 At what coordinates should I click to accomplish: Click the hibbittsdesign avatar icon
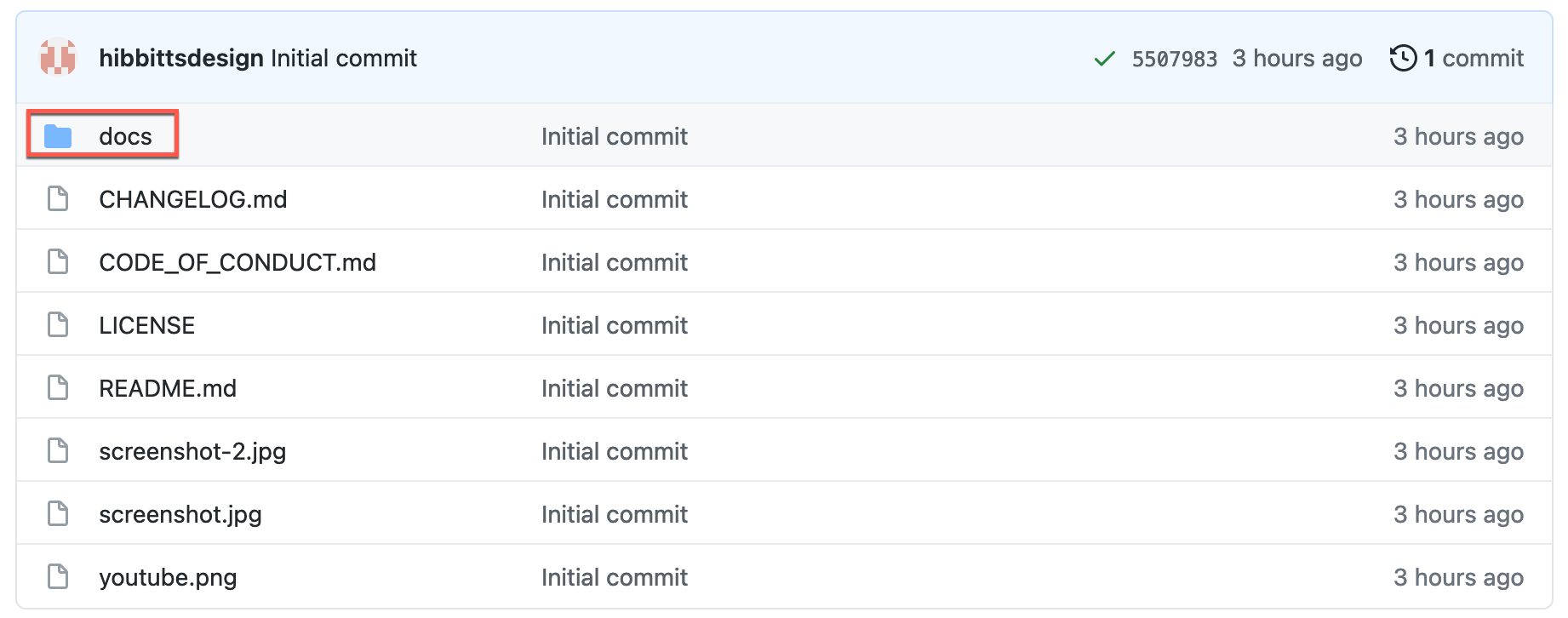(x=56, y=58)
